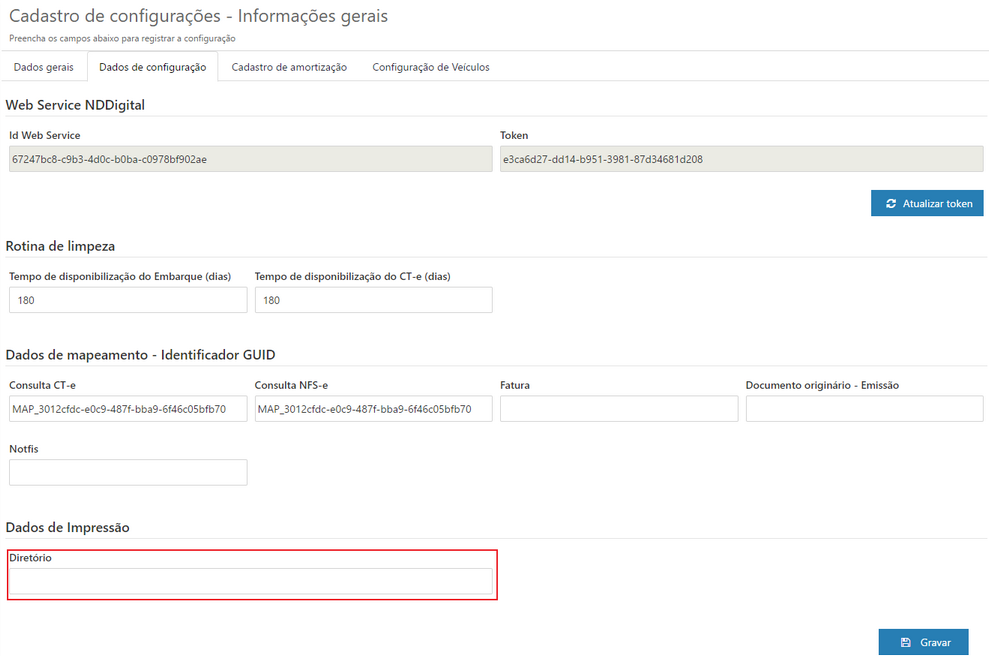Screen dimensions: 989x656
Task: Click inside the Notfis field
Action: coord(127,472)
